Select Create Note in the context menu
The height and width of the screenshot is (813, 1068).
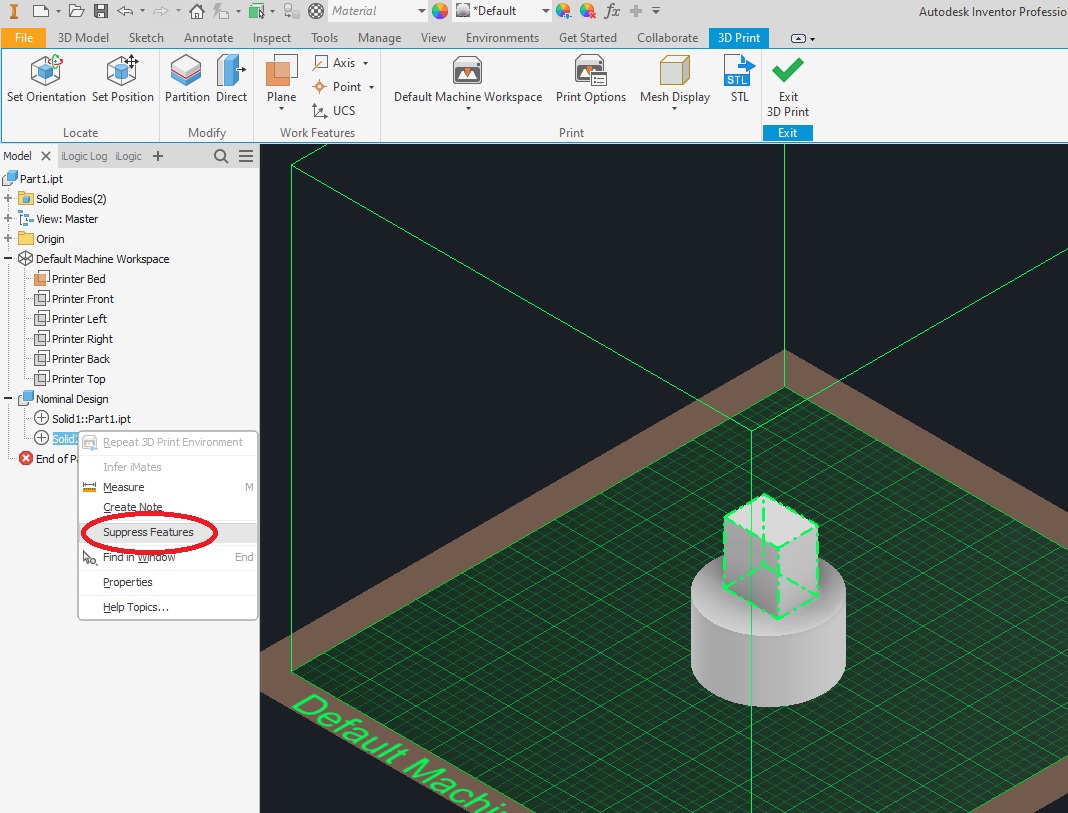pos(168,507)
